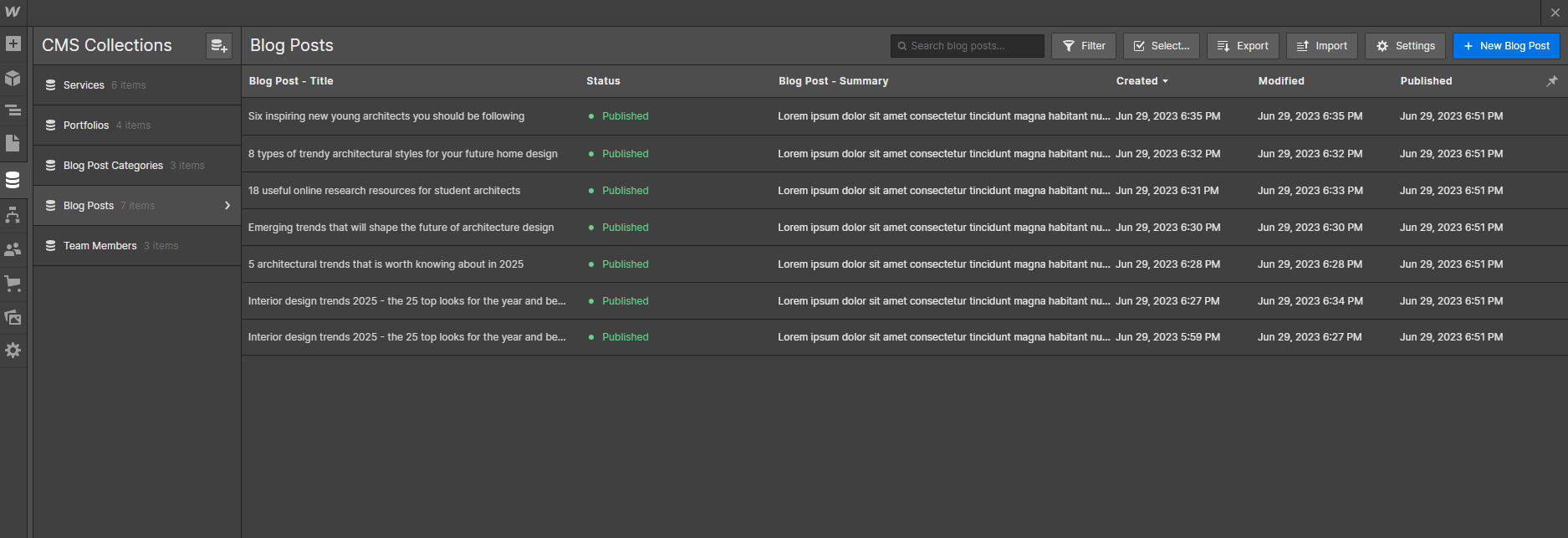1568x538 pixels.
Task: Expand the Blog Posts collection chevron
Action: (227, 206)
